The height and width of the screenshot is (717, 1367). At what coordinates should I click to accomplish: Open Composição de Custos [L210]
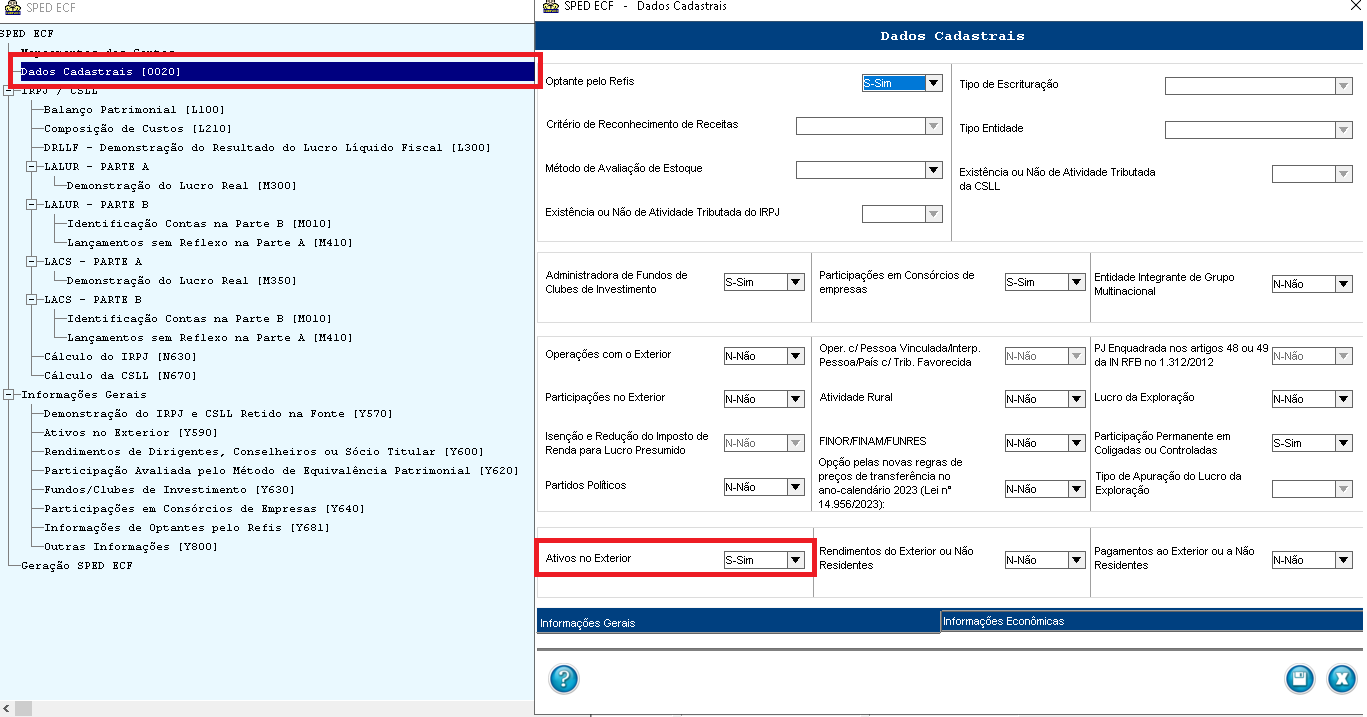[138, 128]
